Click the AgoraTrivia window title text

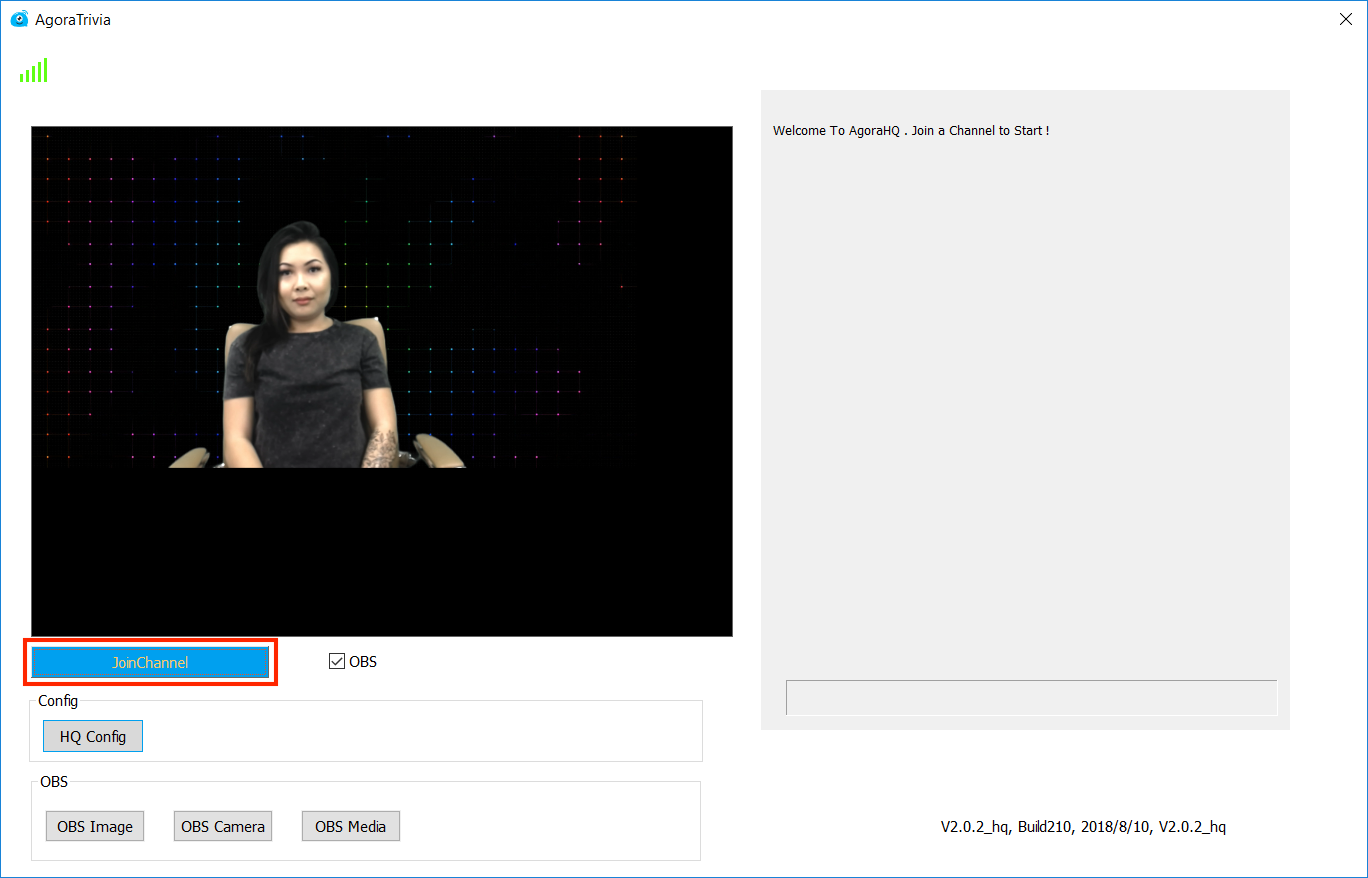(x=73, y=20)
